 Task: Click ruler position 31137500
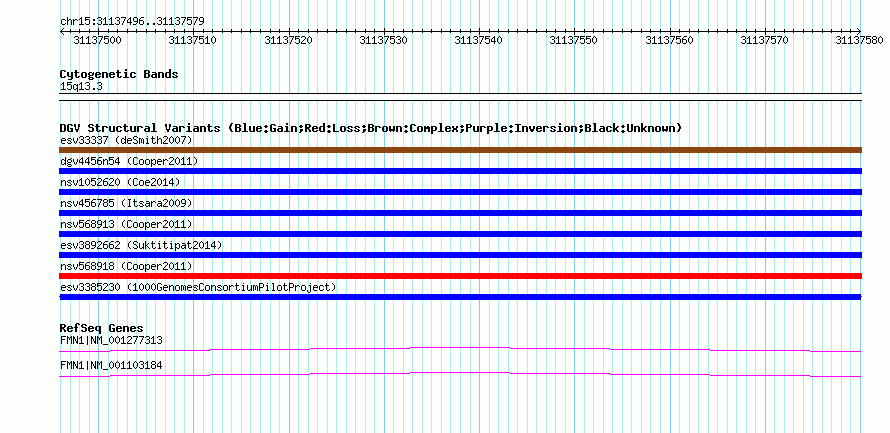pyautogui.click(x=98, y=41)
